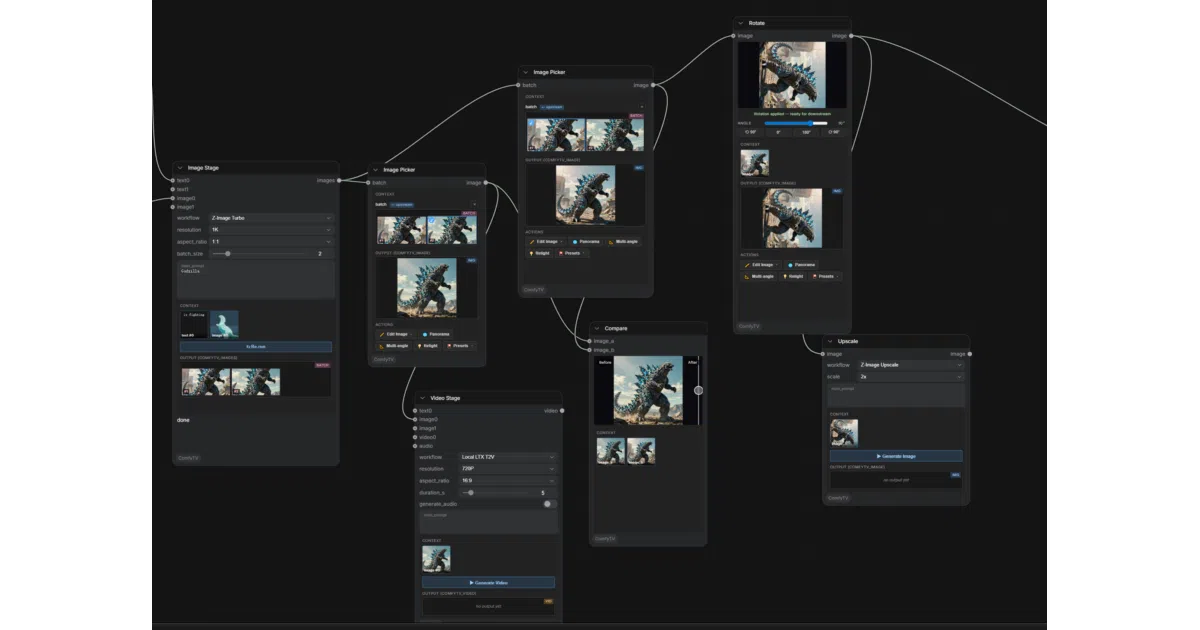Collapse the Image Stage node chevron
1200x630 pixels.
coord(181,168)
